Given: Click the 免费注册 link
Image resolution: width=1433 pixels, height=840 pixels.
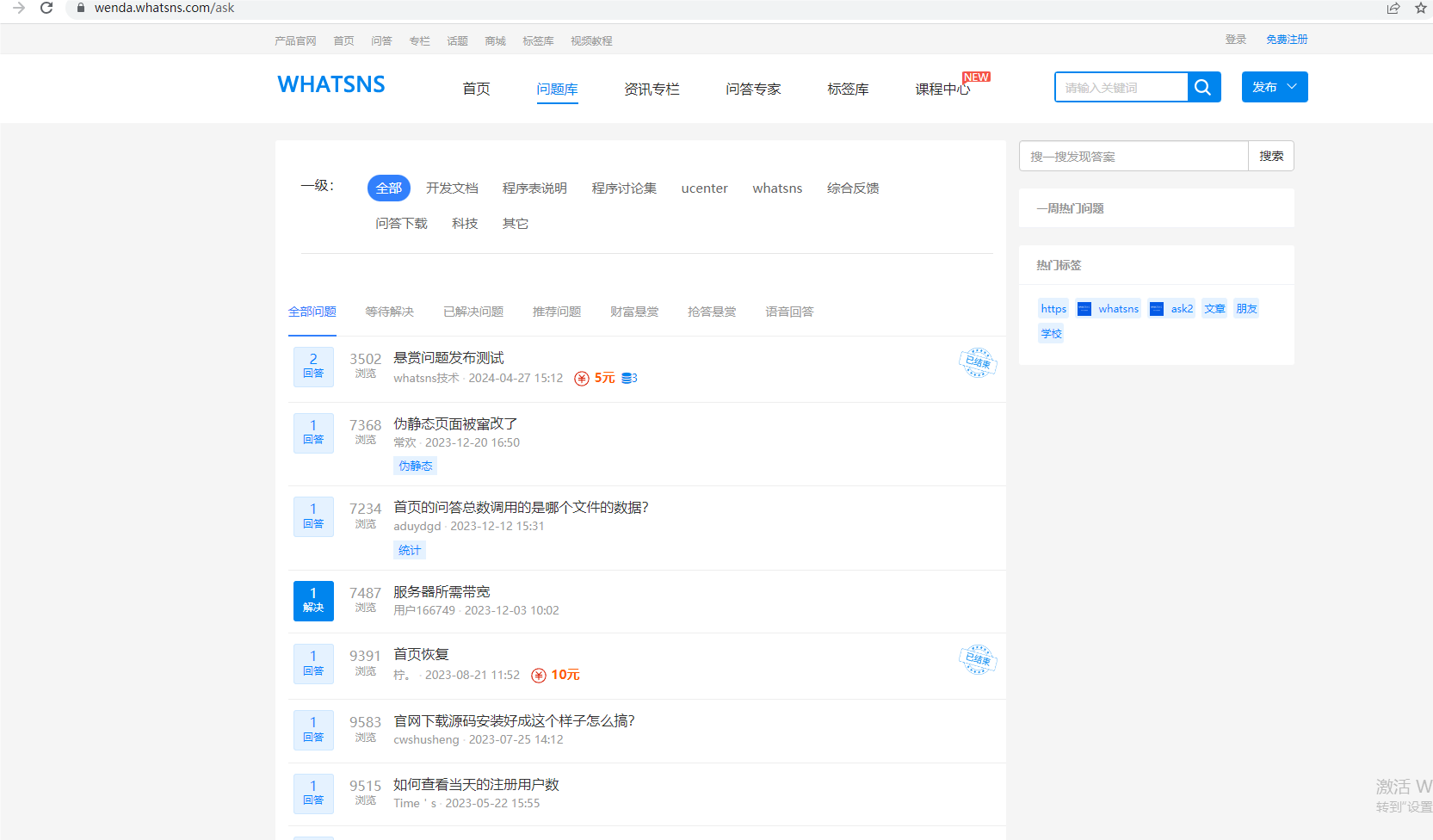Looking at the screenshot, I should [x=1287, y=40].
